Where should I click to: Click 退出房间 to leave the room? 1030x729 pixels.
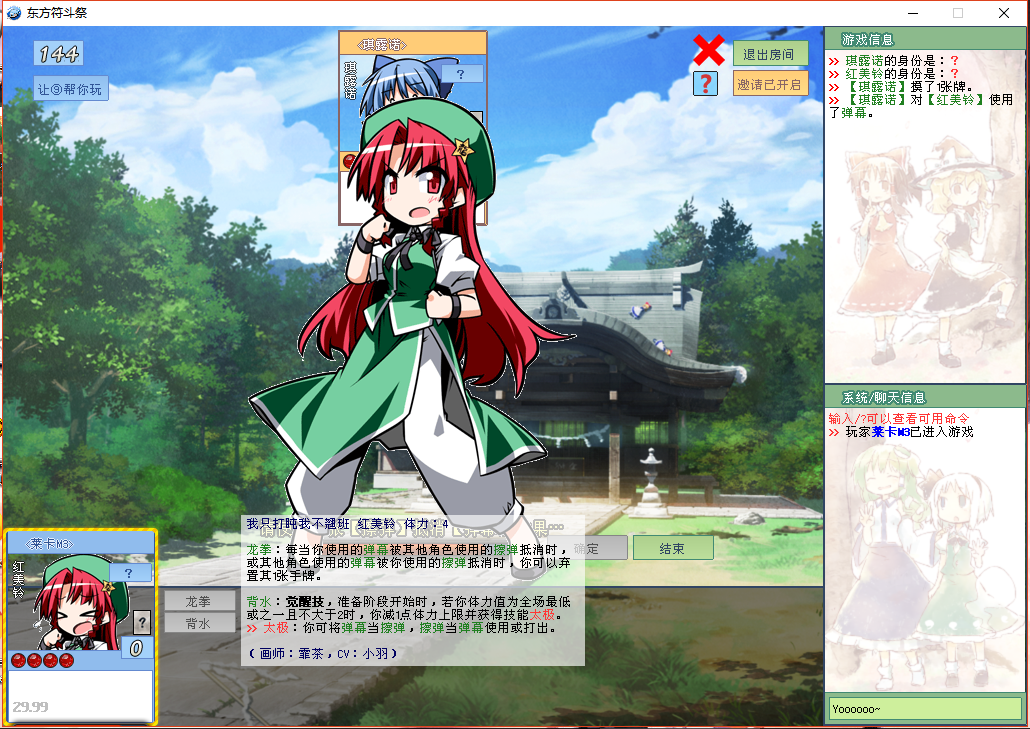tap(770, 54)
